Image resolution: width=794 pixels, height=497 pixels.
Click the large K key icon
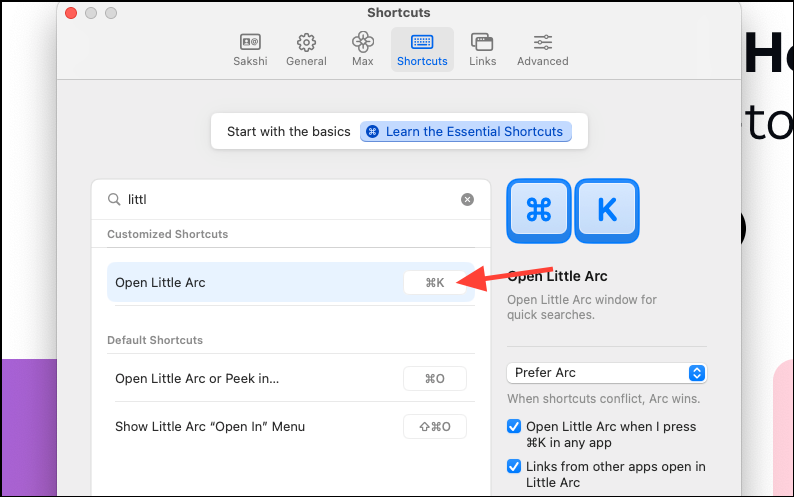tap(607, 210)
